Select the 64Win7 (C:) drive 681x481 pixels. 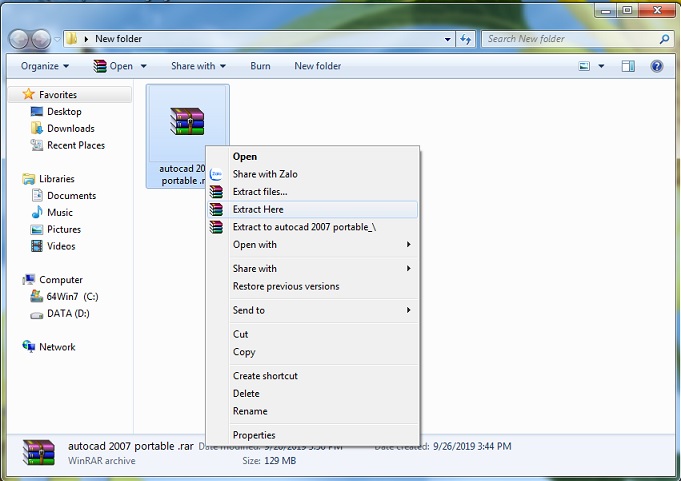(x=72, y=297)
